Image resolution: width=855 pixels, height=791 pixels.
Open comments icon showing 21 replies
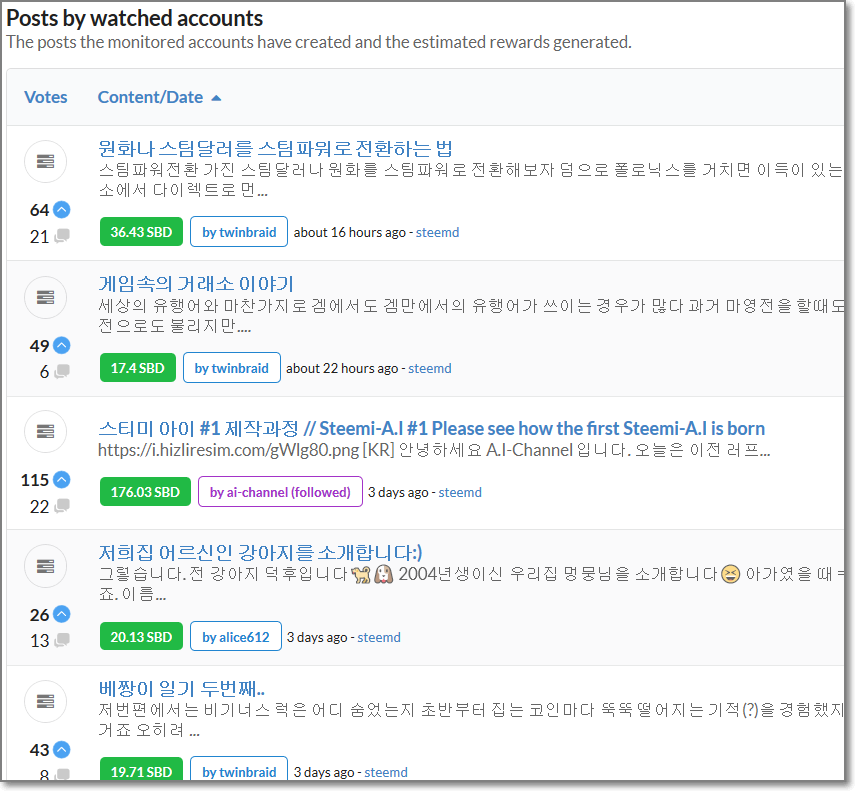[x=62, y=236]
